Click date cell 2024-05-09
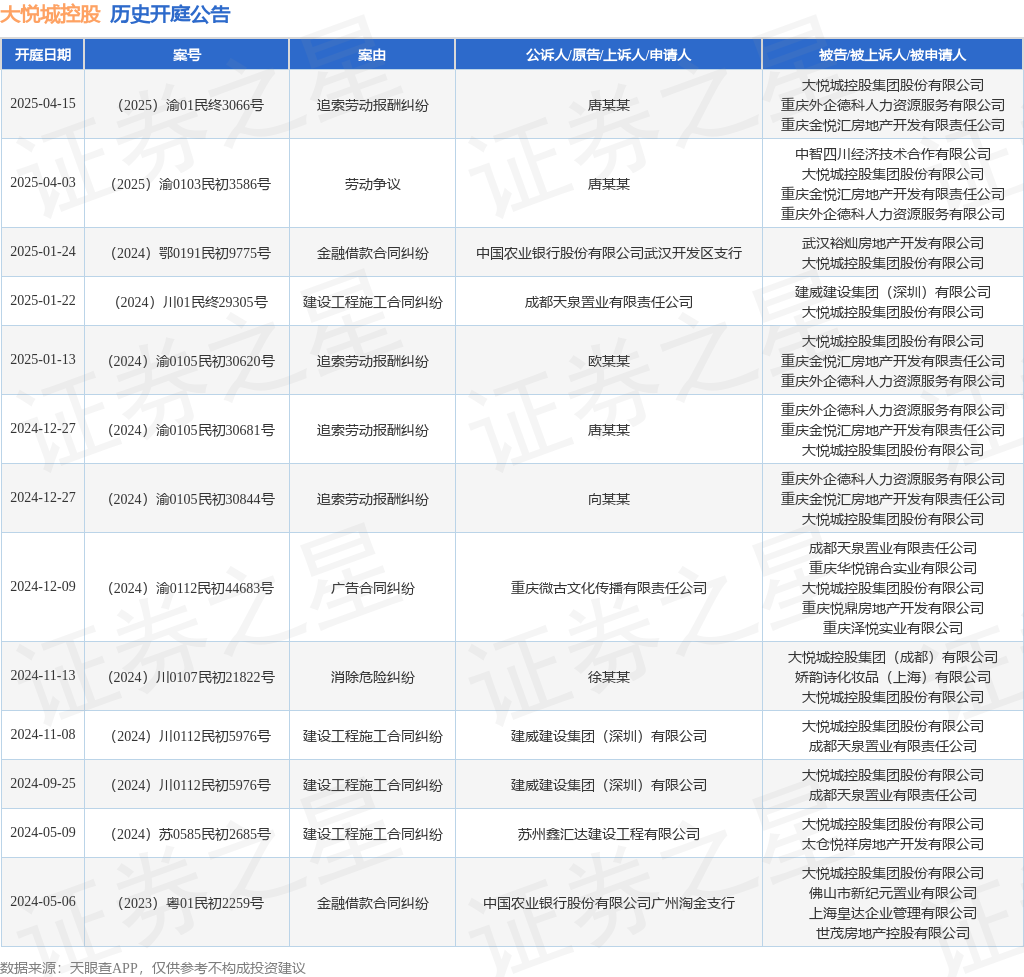The height and width of the screenshot is (977, 1024). click(x=43, y=833)
